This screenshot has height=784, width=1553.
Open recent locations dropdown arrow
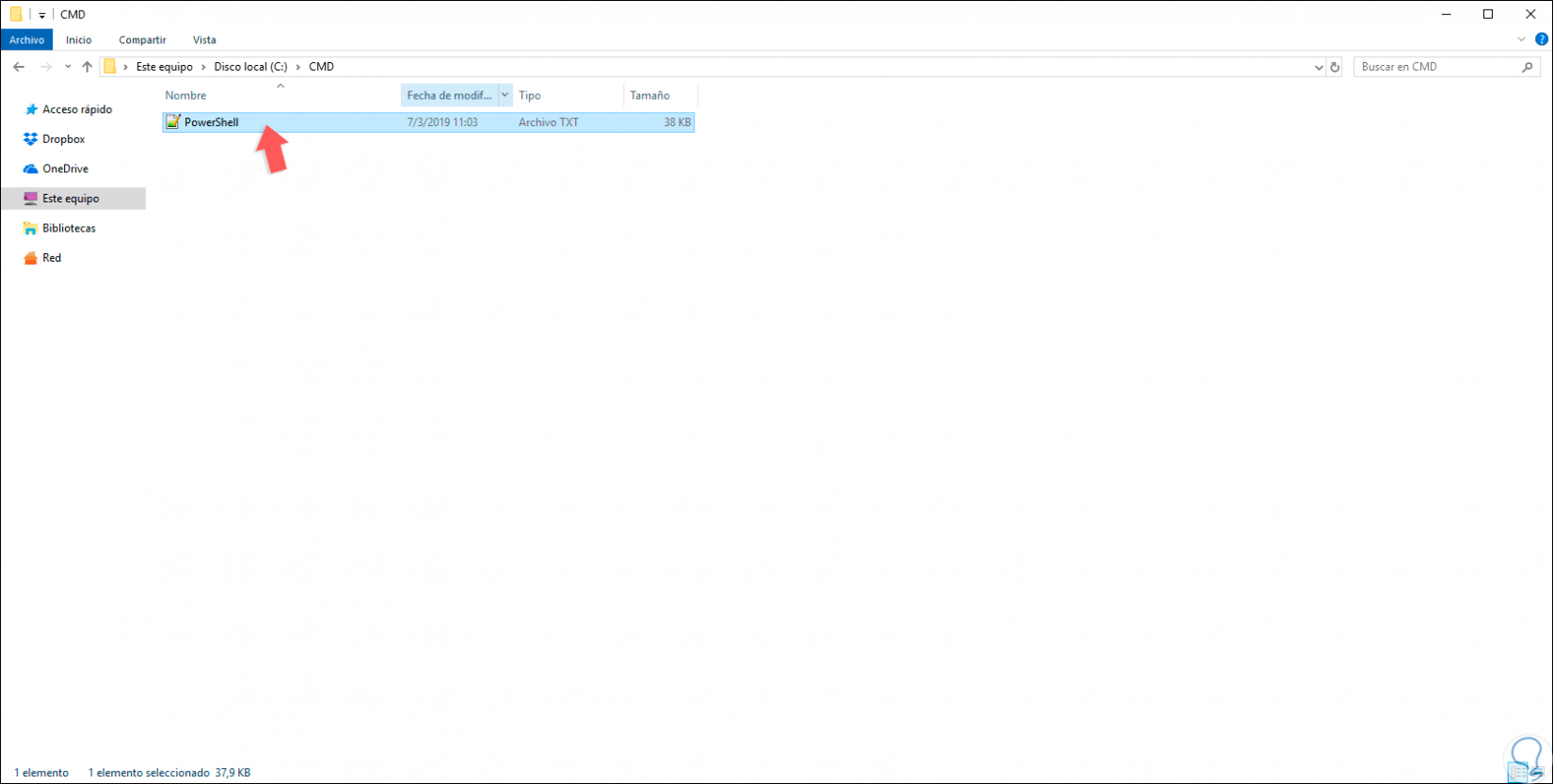click(x=68, y=67)
